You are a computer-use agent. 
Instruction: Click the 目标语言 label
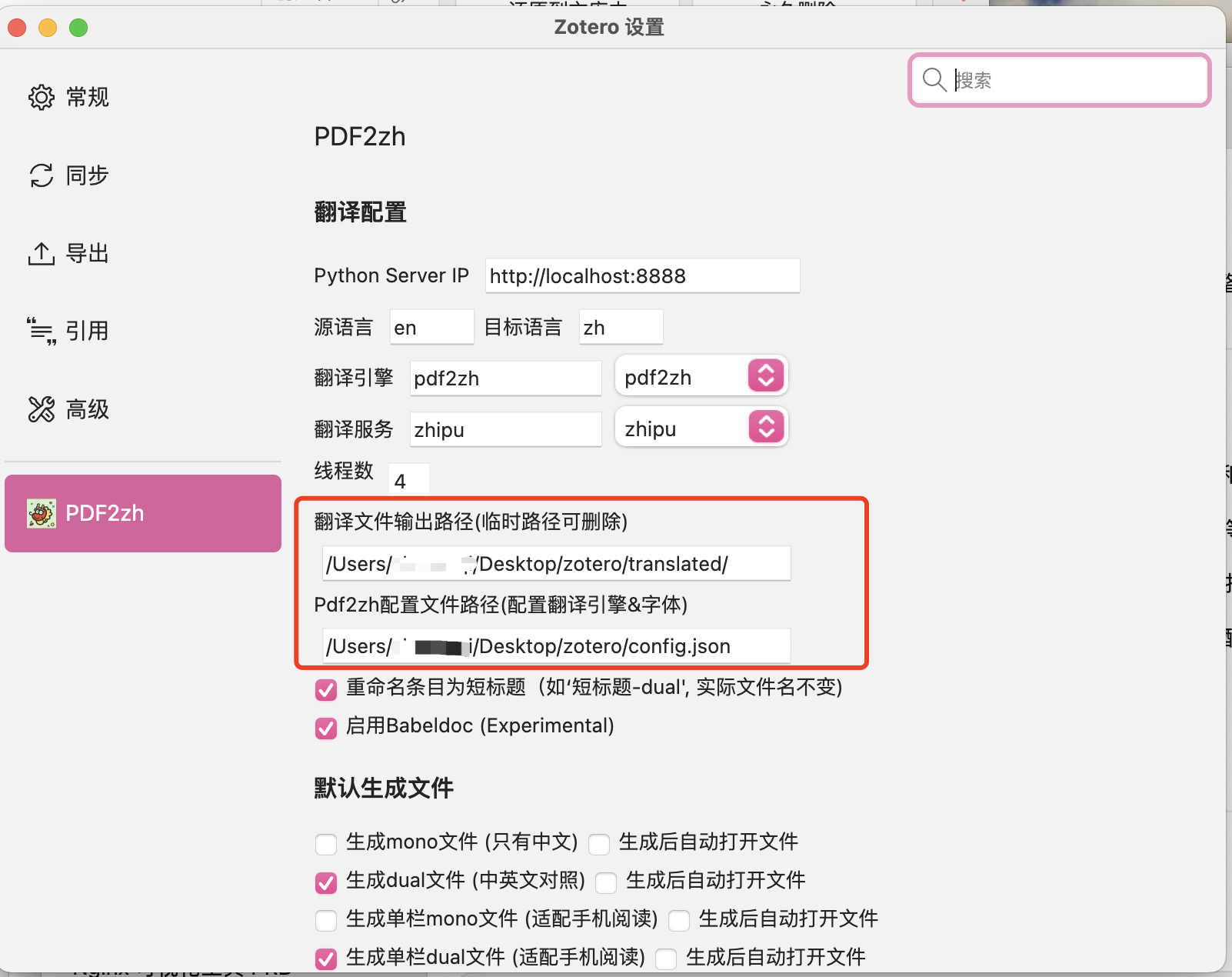coord(523,327)
